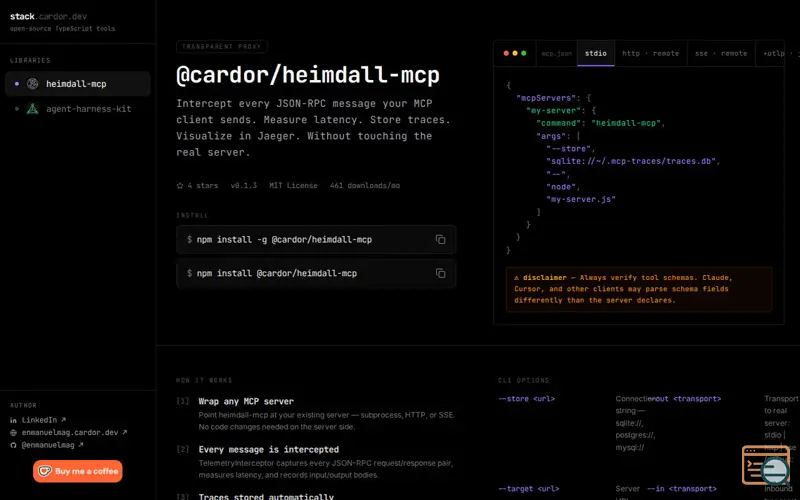Click the TRANSPARENT PROXY badge
This screenshot has height=500, width=800.
221,46
